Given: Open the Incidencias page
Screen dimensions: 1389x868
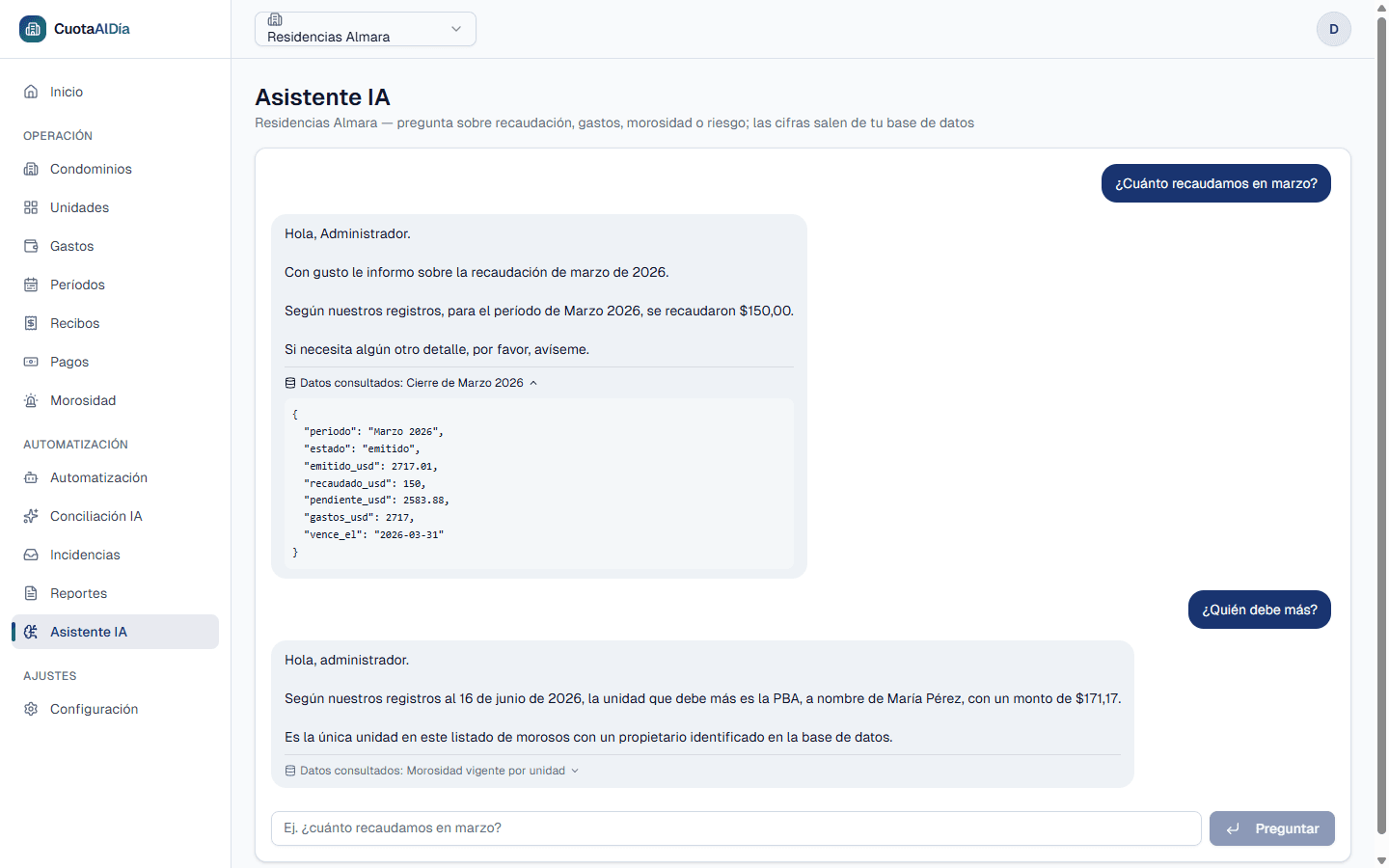Looking at the screenshot, I should click(x=115, y=555).
